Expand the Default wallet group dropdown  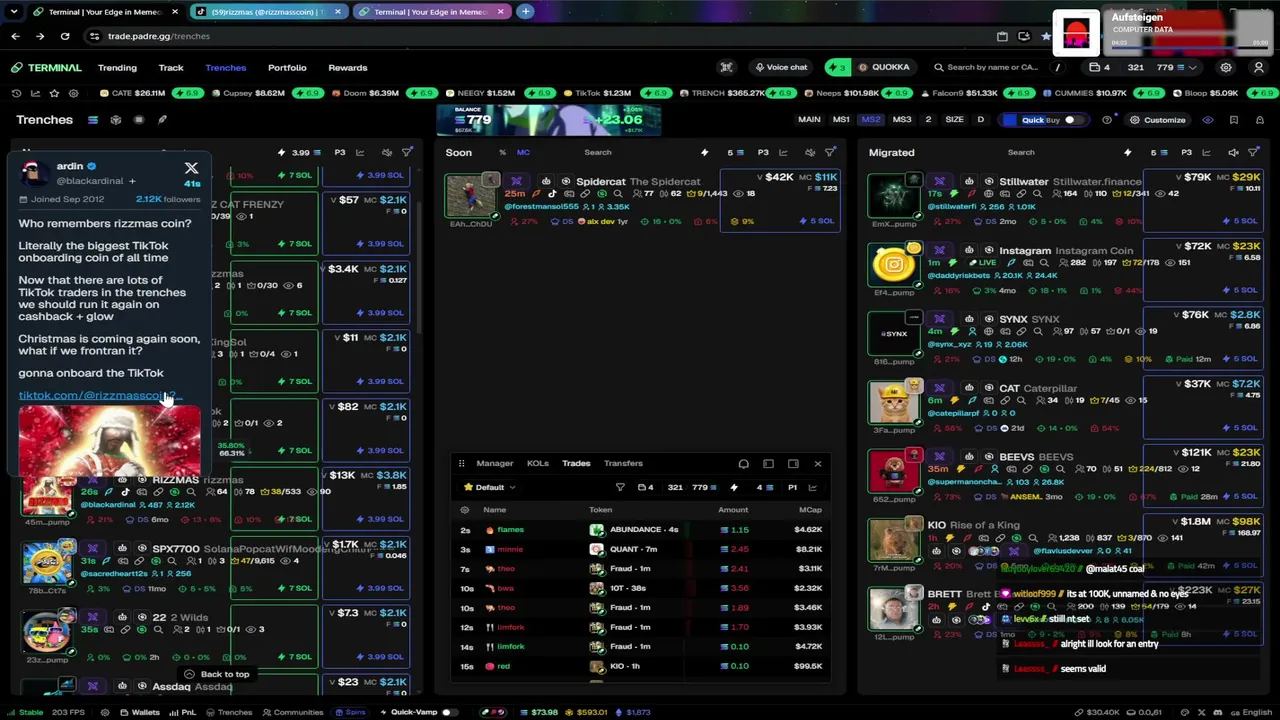[x=490, y=488]
